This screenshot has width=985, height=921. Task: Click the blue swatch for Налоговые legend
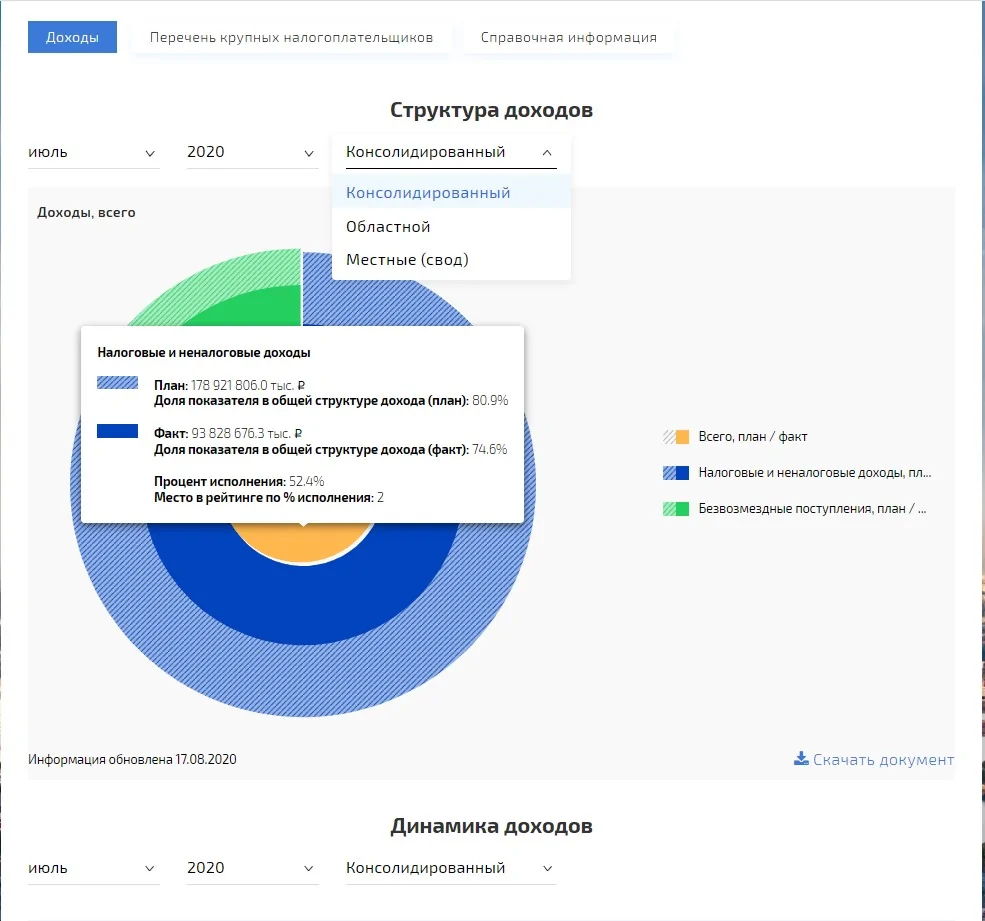tap(676, 472)
